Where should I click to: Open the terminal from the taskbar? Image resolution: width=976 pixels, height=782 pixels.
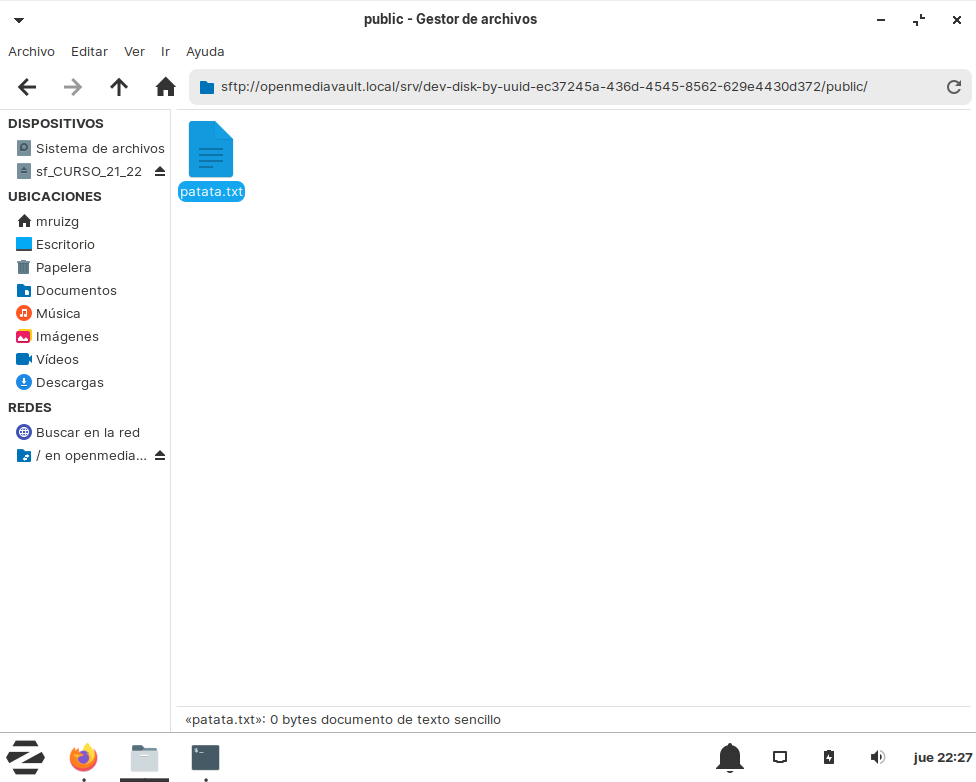(205, 758)
